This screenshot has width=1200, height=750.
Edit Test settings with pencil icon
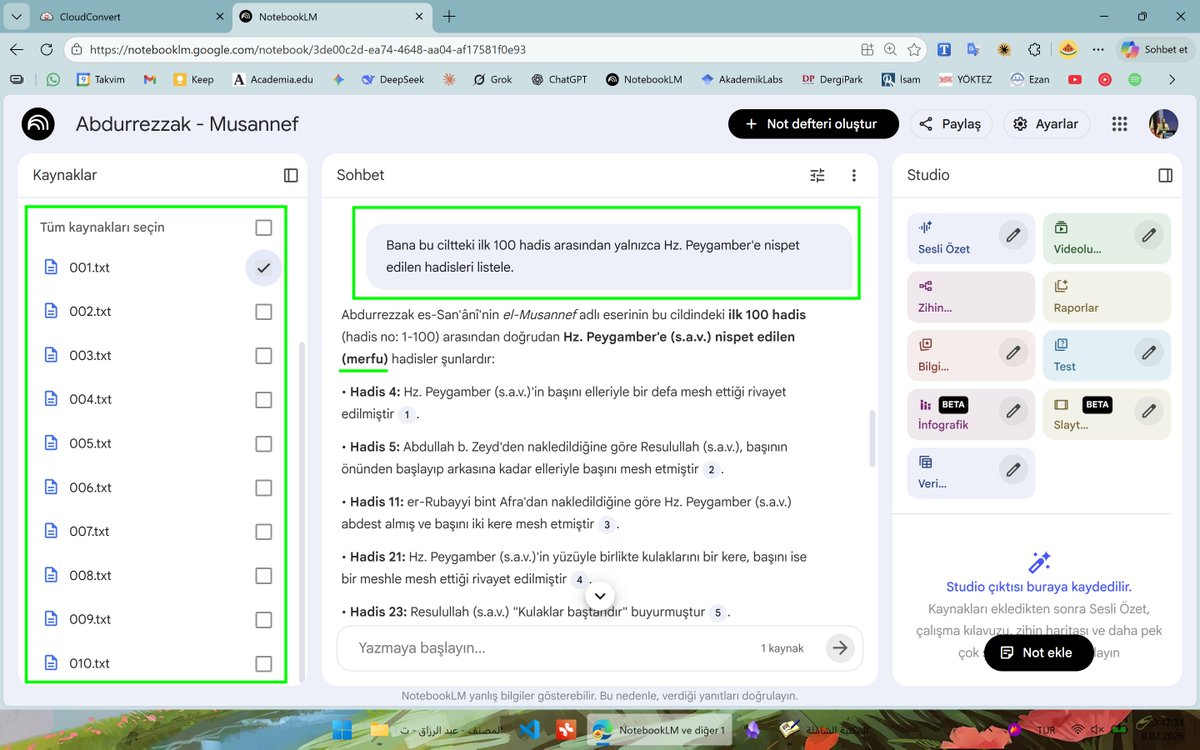point(1149,353)
